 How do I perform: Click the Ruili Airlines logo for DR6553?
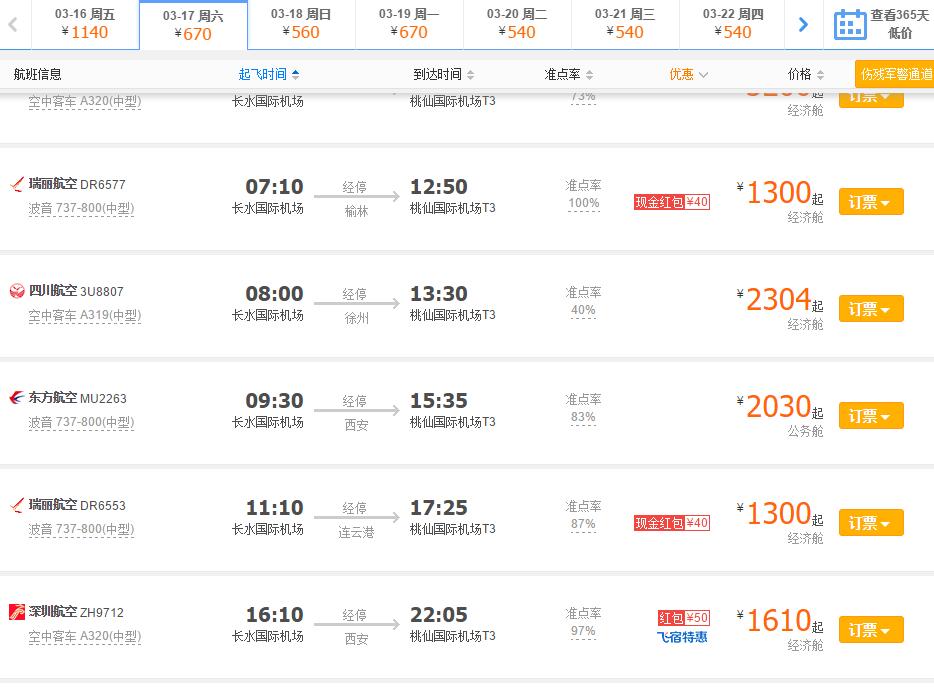pyautogui.click(x=17, y=505)
